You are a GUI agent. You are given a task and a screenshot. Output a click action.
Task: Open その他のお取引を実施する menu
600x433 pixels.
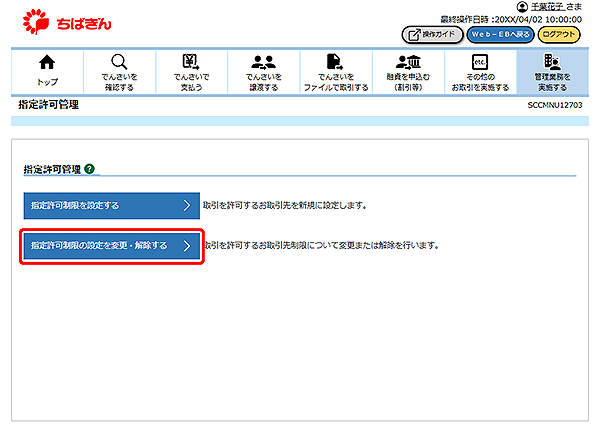pos(480,72)
